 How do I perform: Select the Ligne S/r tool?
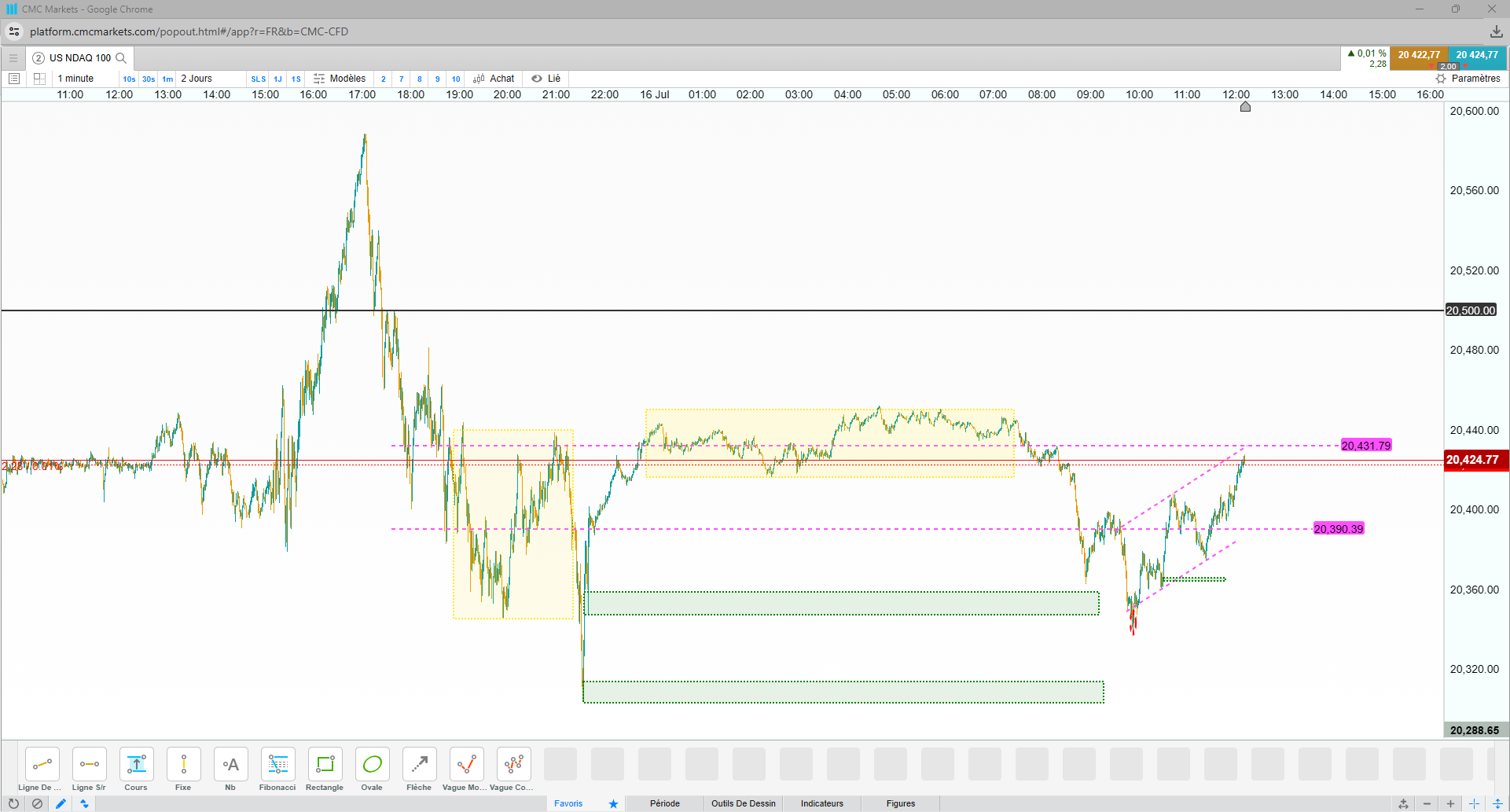coord(89,770)
